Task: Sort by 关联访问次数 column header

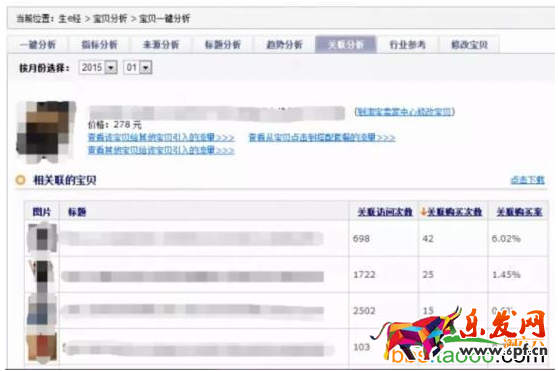Action: click(x=385, y=212)
